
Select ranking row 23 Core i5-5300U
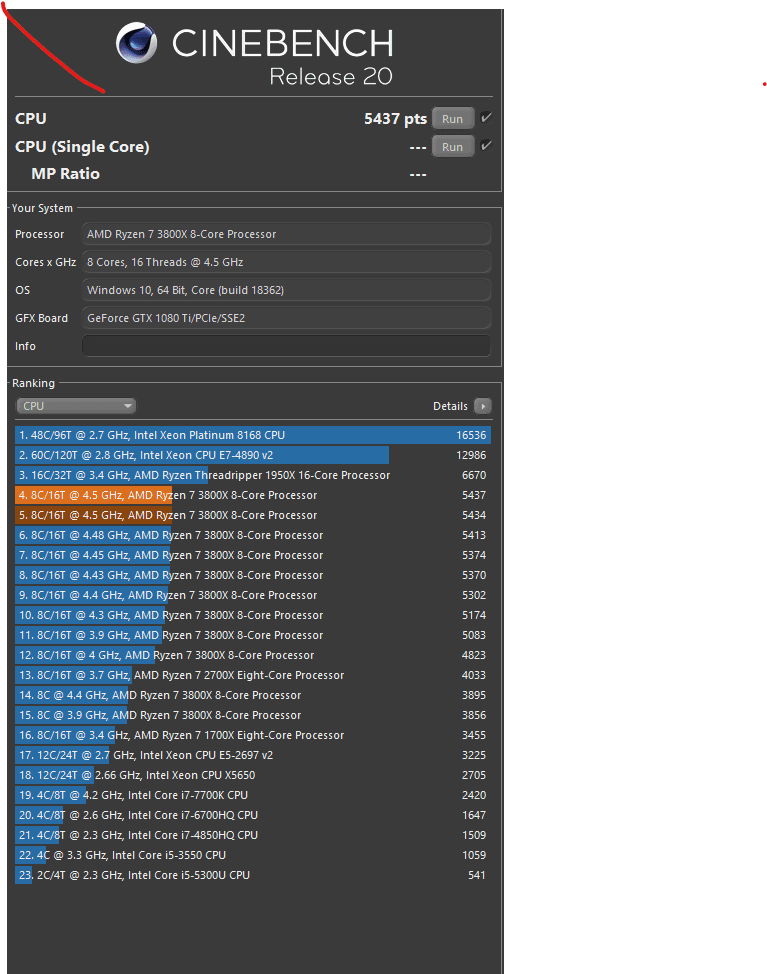coord(253,875)
